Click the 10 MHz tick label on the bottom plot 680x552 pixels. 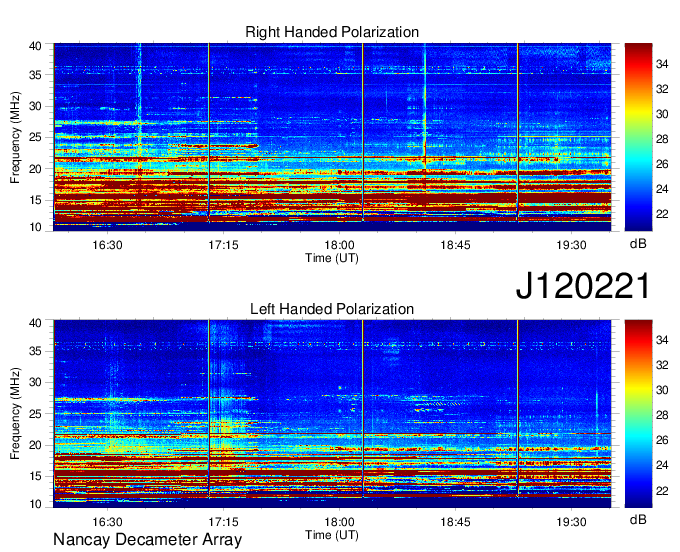coord(35,504)
